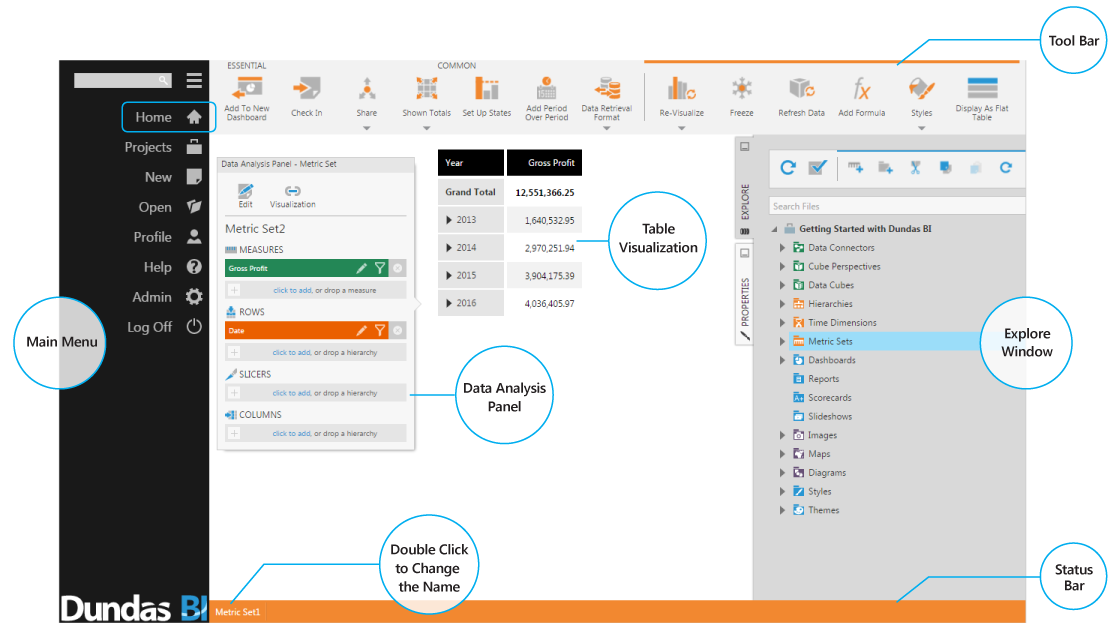The height and width of the screenshot is (623, 1113).
Task: Open Profile in main menu
Action: pos(167,237)
